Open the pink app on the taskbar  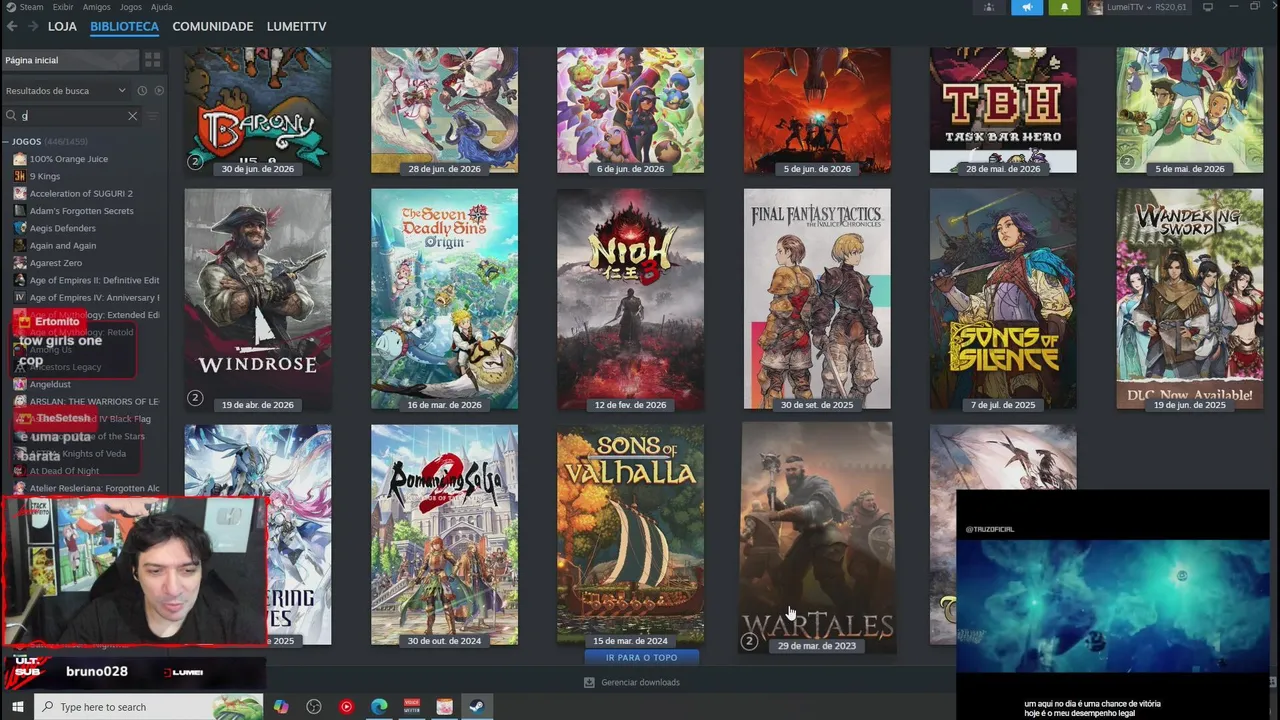[x=444, y=707]
